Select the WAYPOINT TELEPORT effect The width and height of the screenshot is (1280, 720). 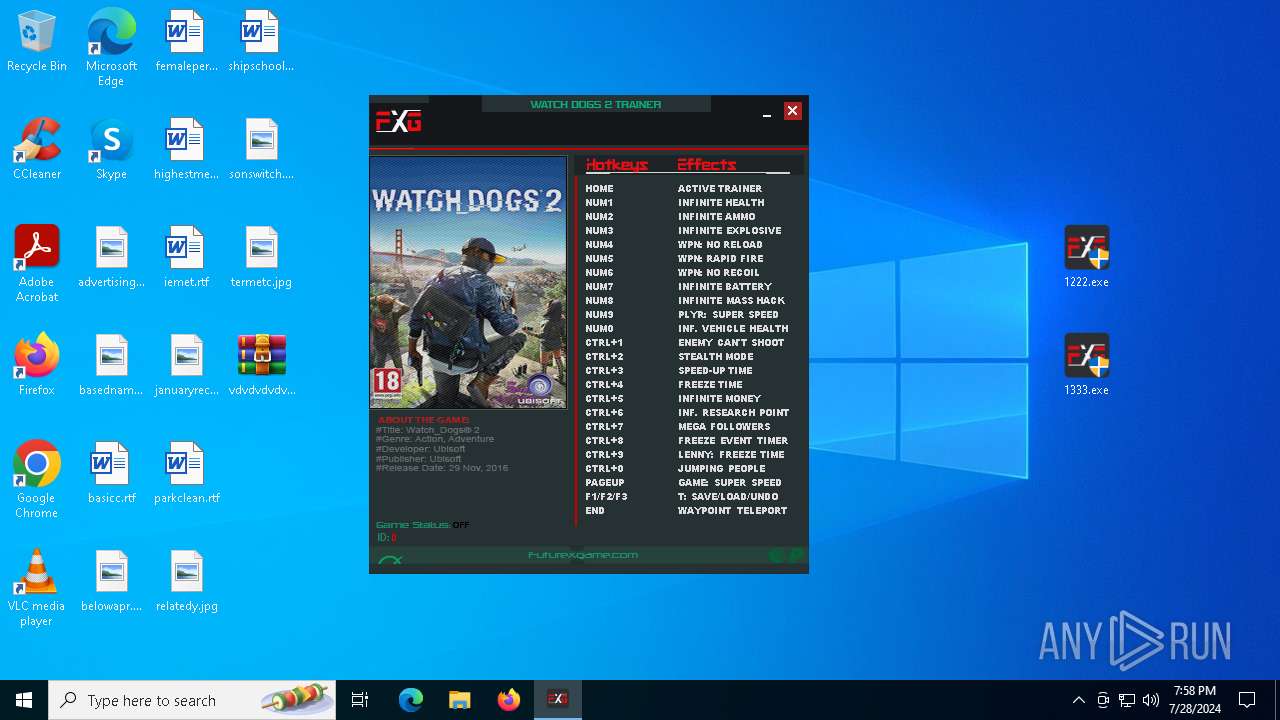[732, 510]
